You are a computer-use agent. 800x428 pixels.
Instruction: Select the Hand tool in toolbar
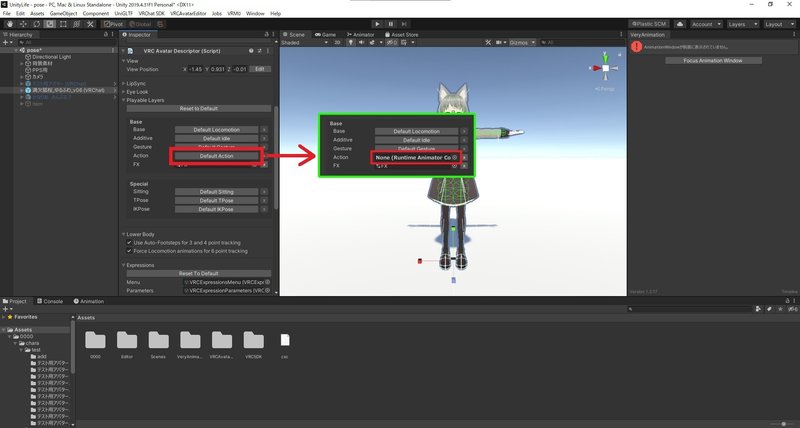tap(10, 24)
